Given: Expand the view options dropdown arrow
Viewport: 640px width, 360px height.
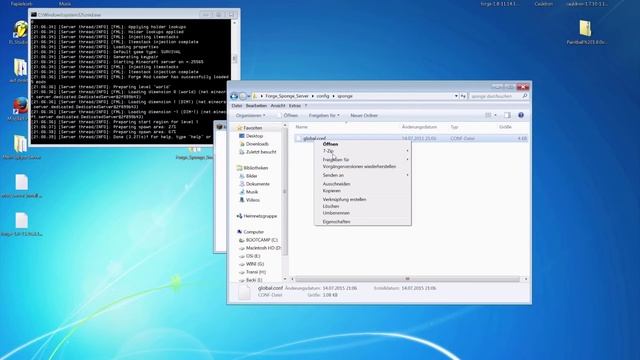Looking at the screenshot, I should coord(496,116).
